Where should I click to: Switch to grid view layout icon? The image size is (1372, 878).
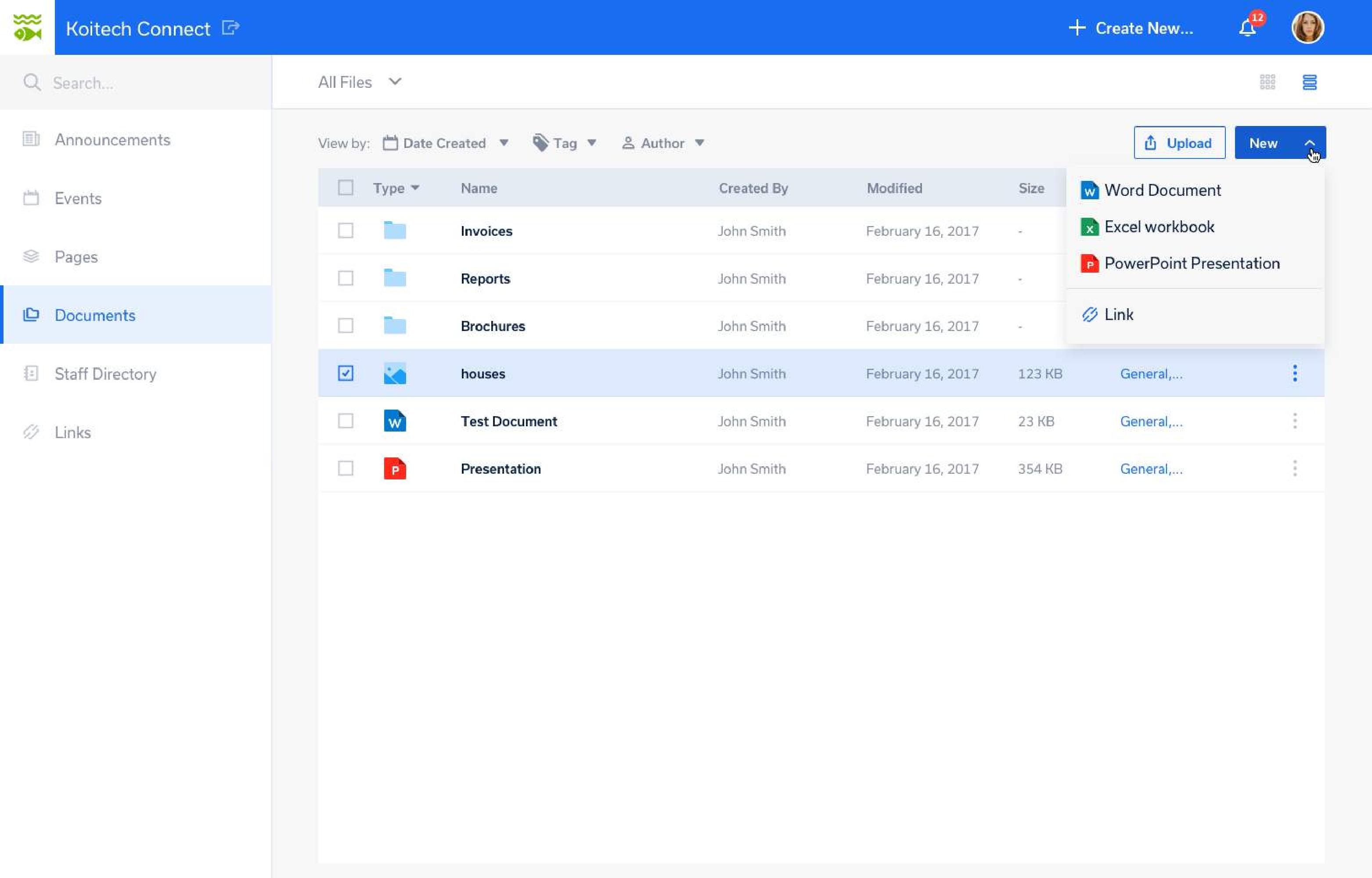[x=1267, y=82]
